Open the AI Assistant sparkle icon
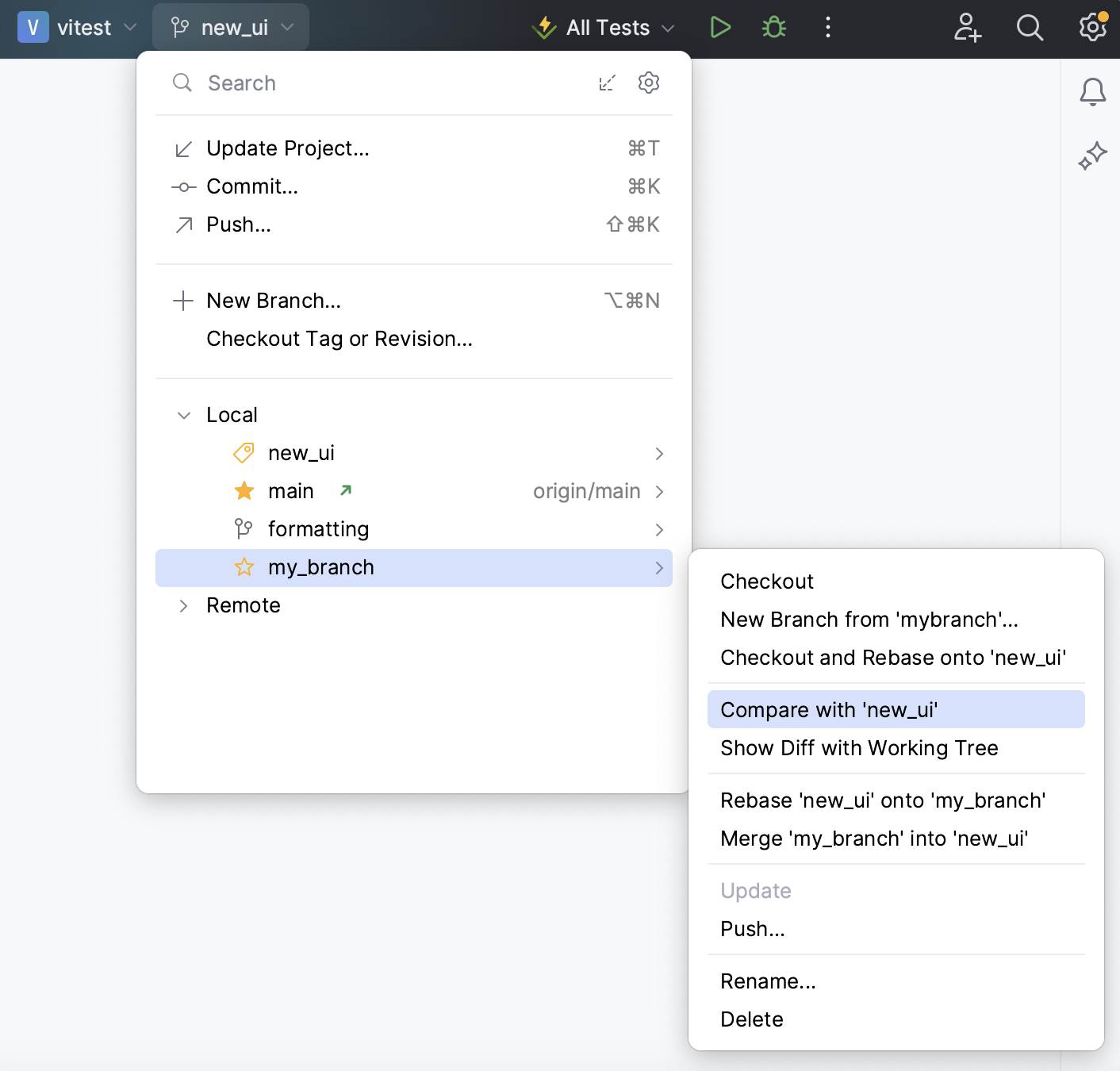The image size is (1120, 1071). point(1092,155)
